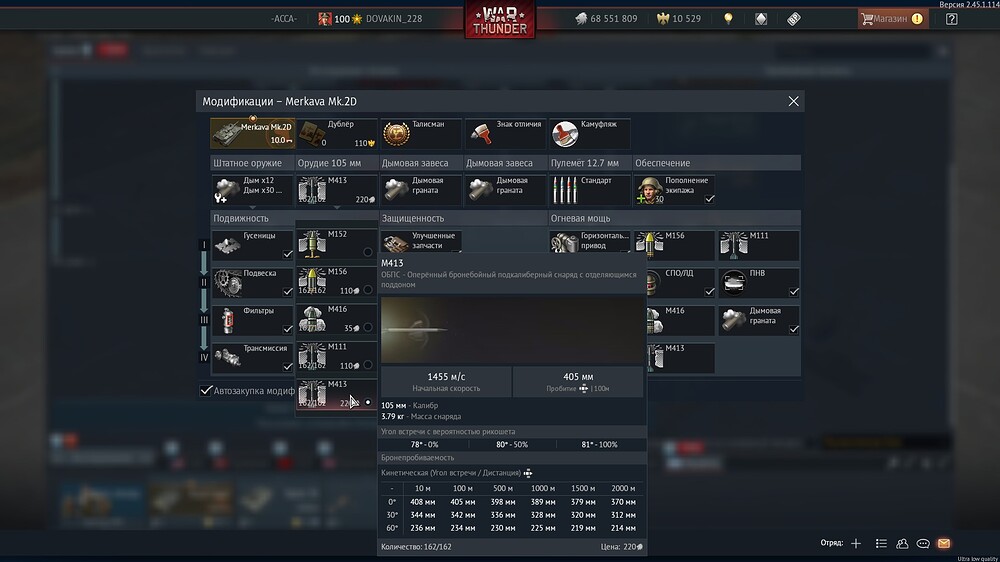1000x562 pixels.
Task: Select the M156 shell in dropdown list
Action: pos(336,281)
